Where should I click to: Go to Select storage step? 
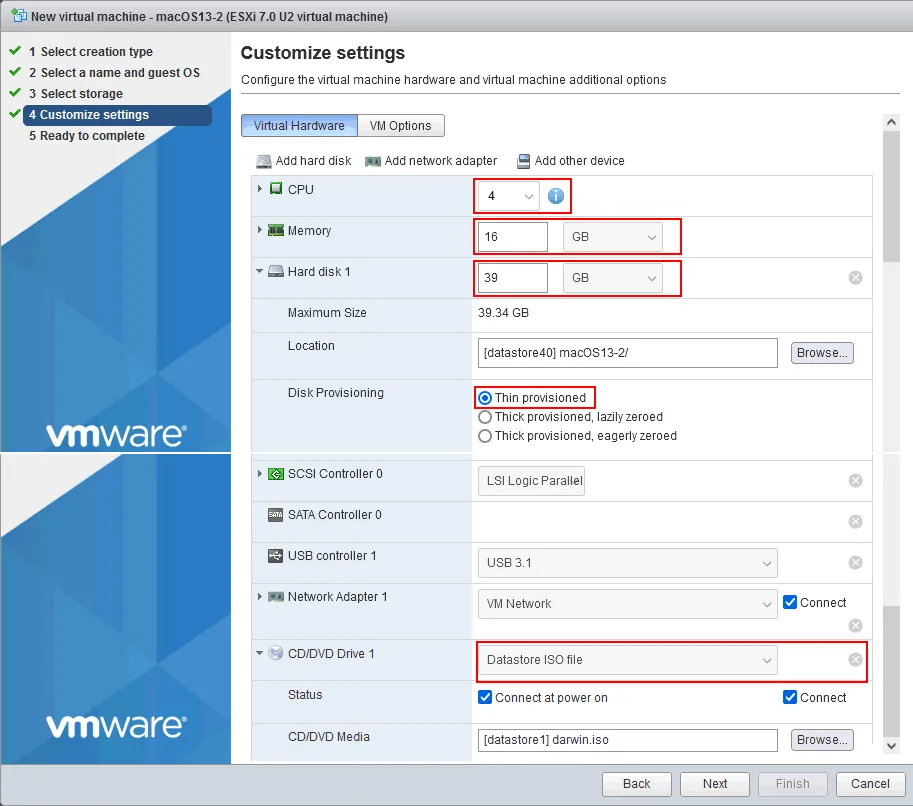coord(82,94)
